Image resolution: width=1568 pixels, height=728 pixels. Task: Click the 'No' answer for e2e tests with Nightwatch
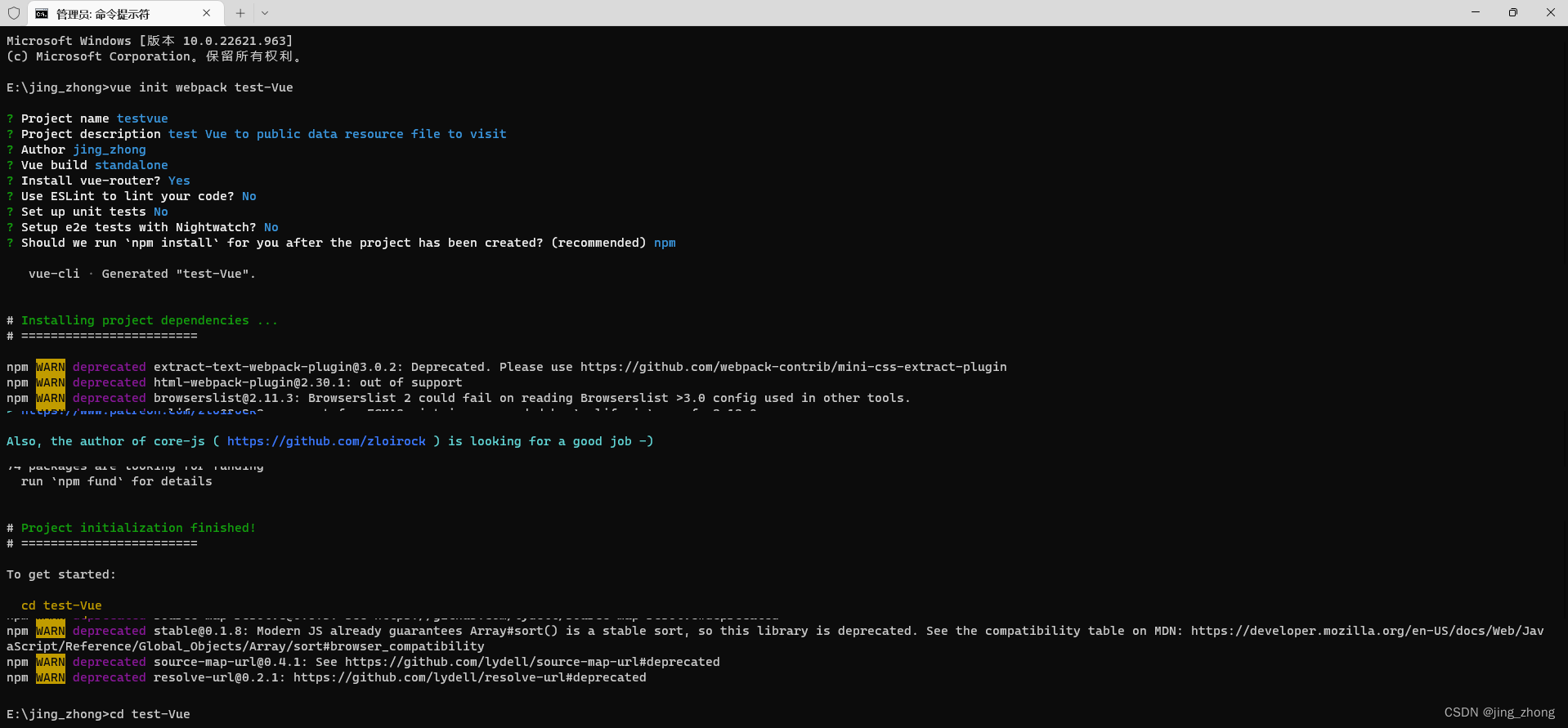(271, 227)
